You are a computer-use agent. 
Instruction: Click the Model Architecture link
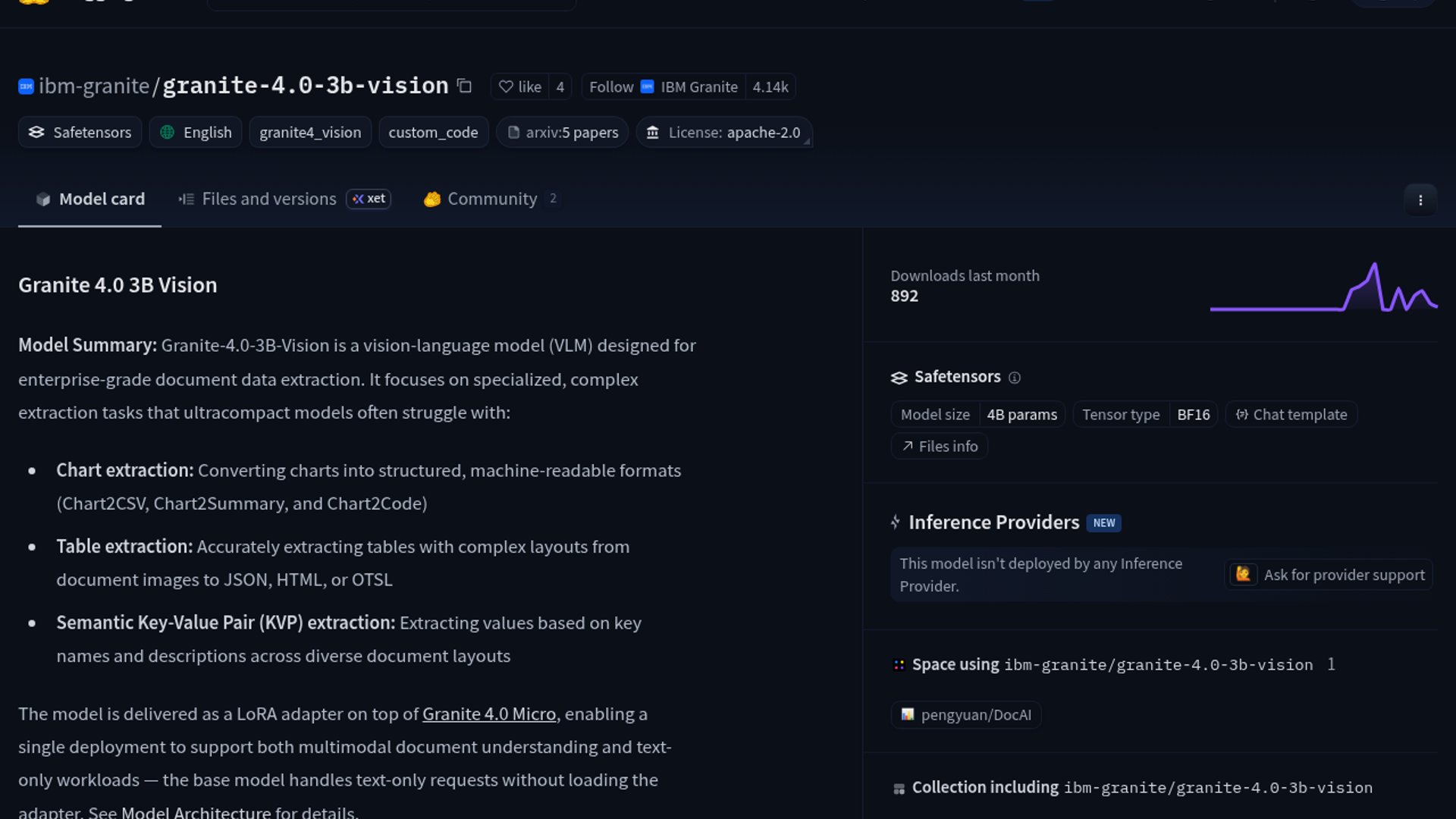tap(196, 812)
